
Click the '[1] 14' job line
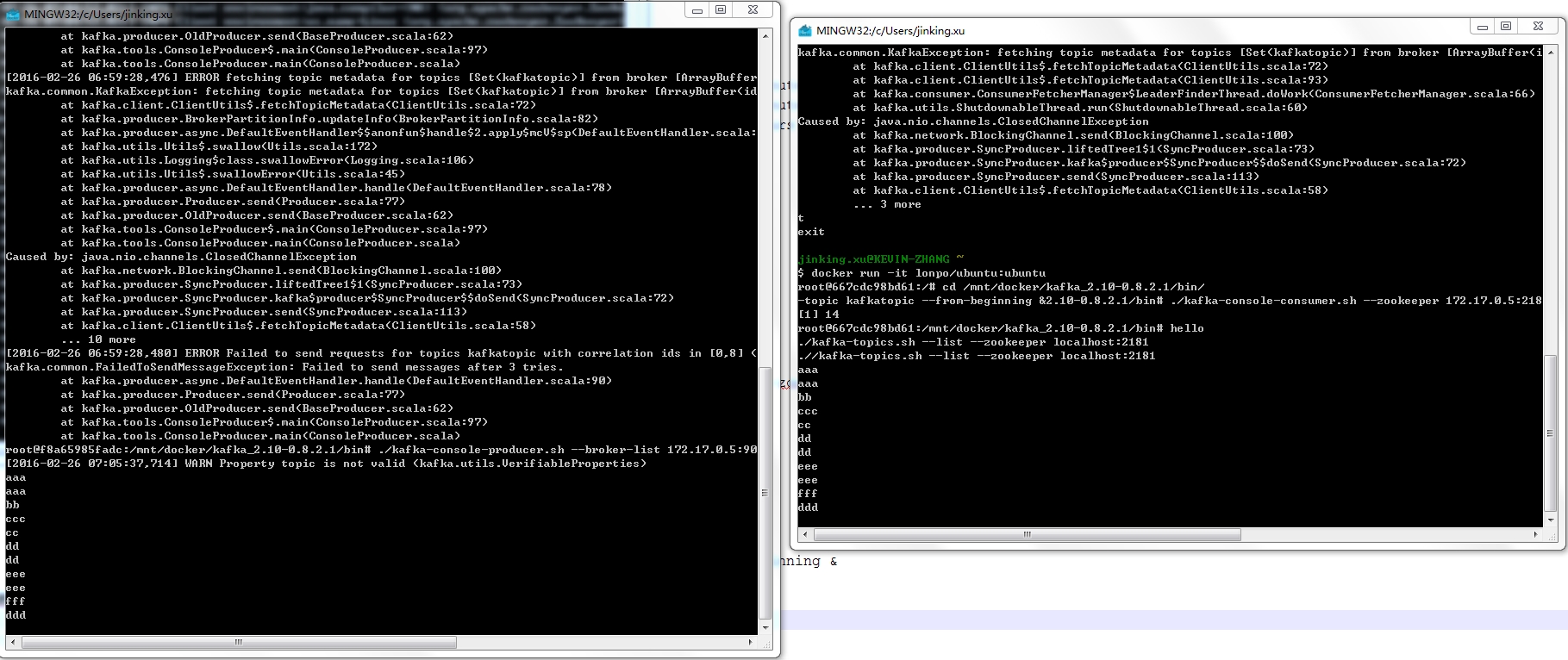coord(818,314)
